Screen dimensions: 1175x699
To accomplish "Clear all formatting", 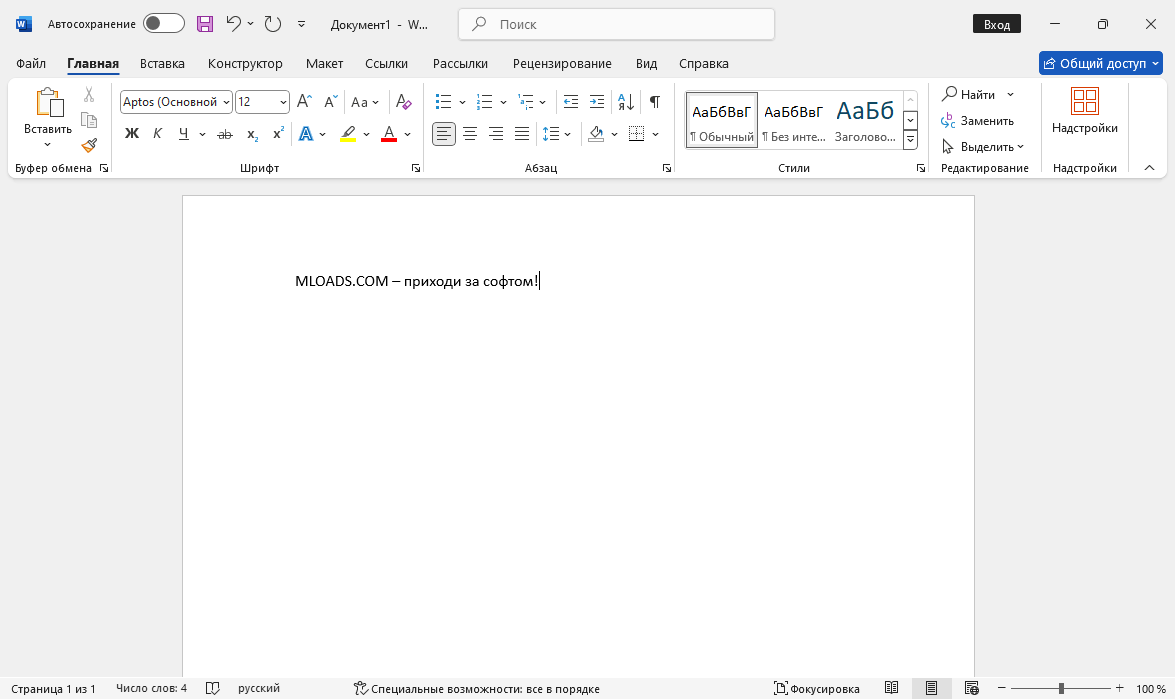I will coord(403,101).
